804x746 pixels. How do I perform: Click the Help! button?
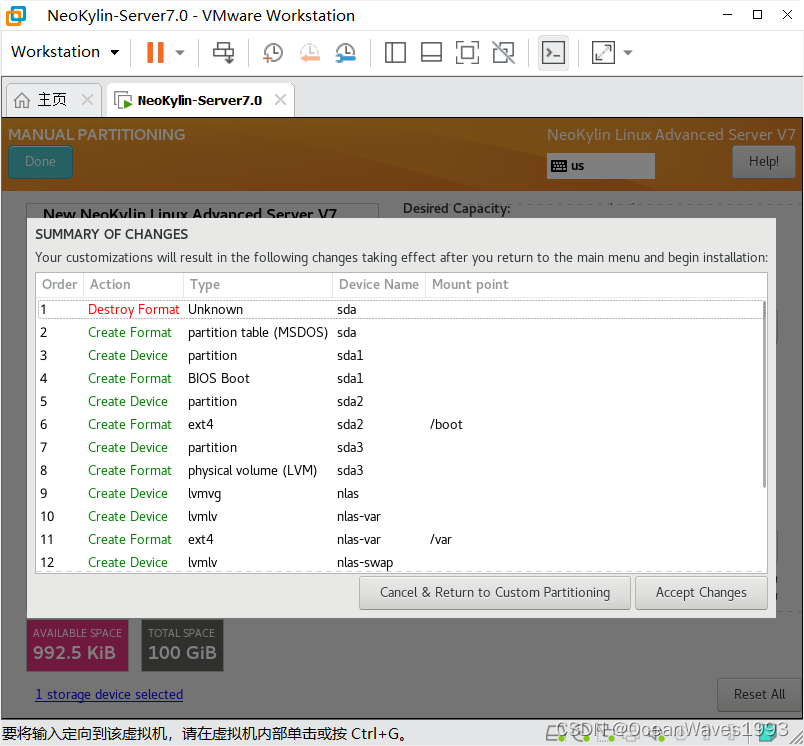coord(763,162)
